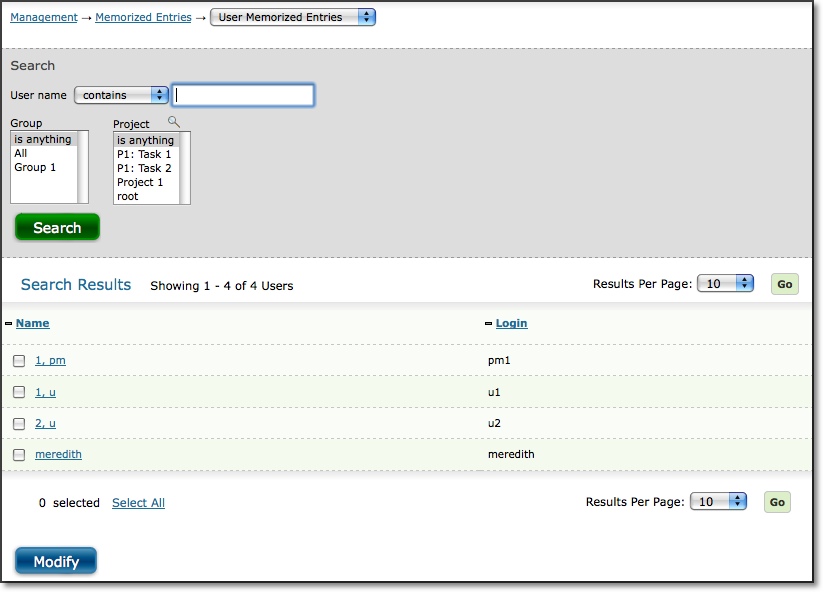This screenshot has width=824, height=593.
Task: Open top Results Per Page dropdown
Action: 725,284
